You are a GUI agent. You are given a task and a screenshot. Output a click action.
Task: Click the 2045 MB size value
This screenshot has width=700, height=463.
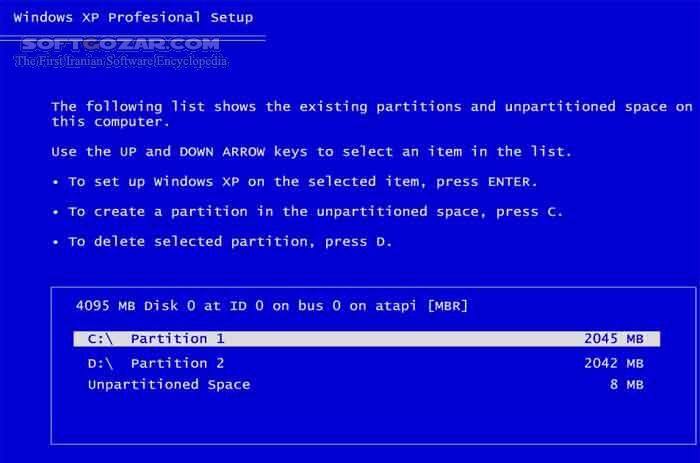click(x=613, y=339)
